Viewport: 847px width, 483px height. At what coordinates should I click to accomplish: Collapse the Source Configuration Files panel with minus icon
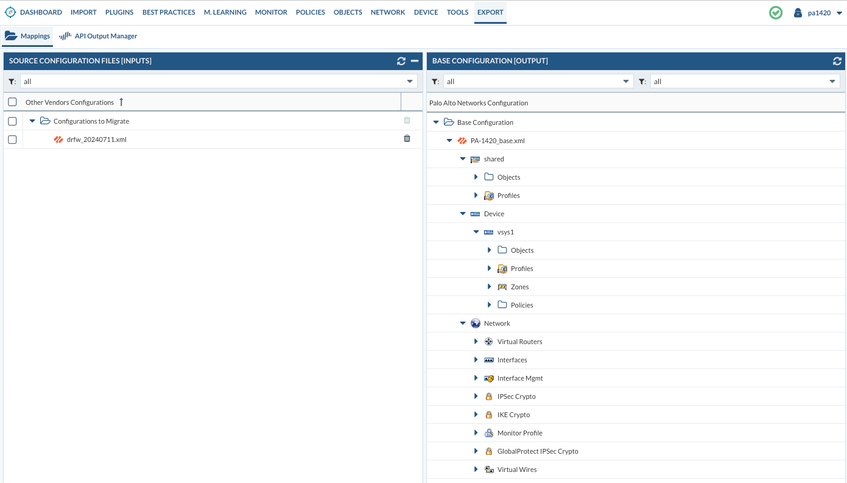click(414, 61)
